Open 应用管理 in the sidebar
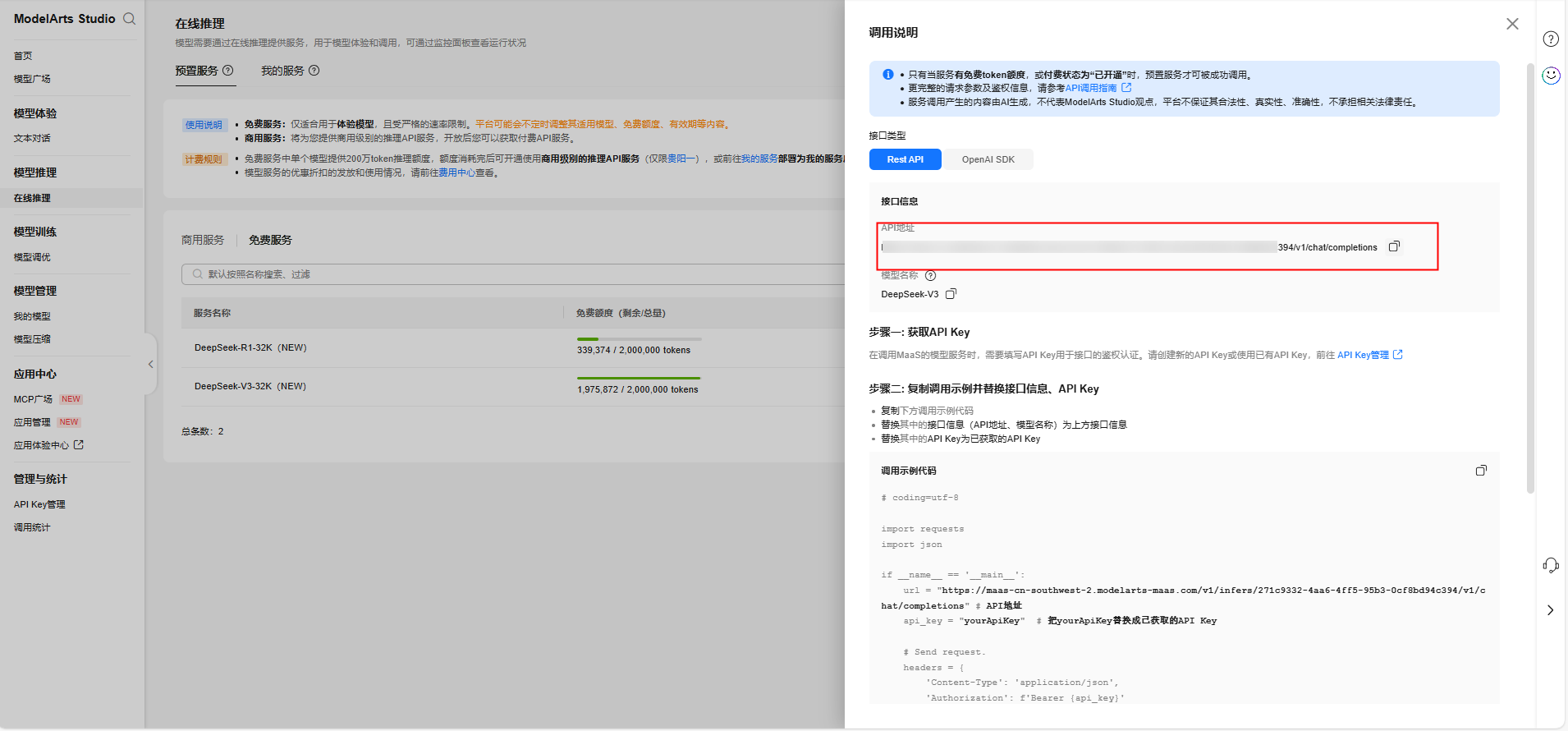 pos(32,422)
